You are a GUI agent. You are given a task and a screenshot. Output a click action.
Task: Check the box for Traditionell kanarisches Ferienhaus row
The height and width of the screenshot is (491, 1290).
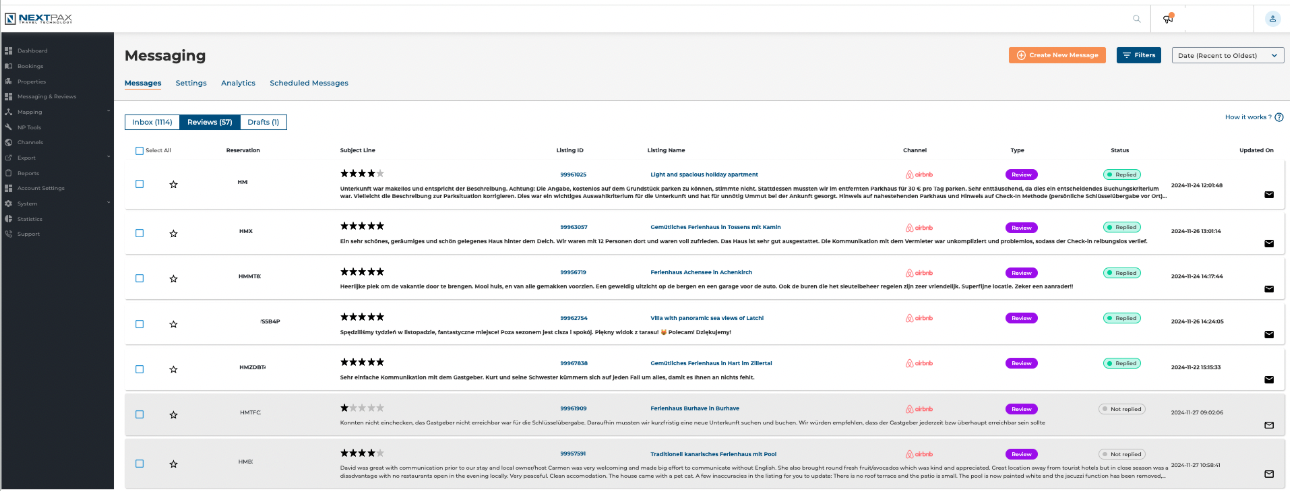coord(139,463)
